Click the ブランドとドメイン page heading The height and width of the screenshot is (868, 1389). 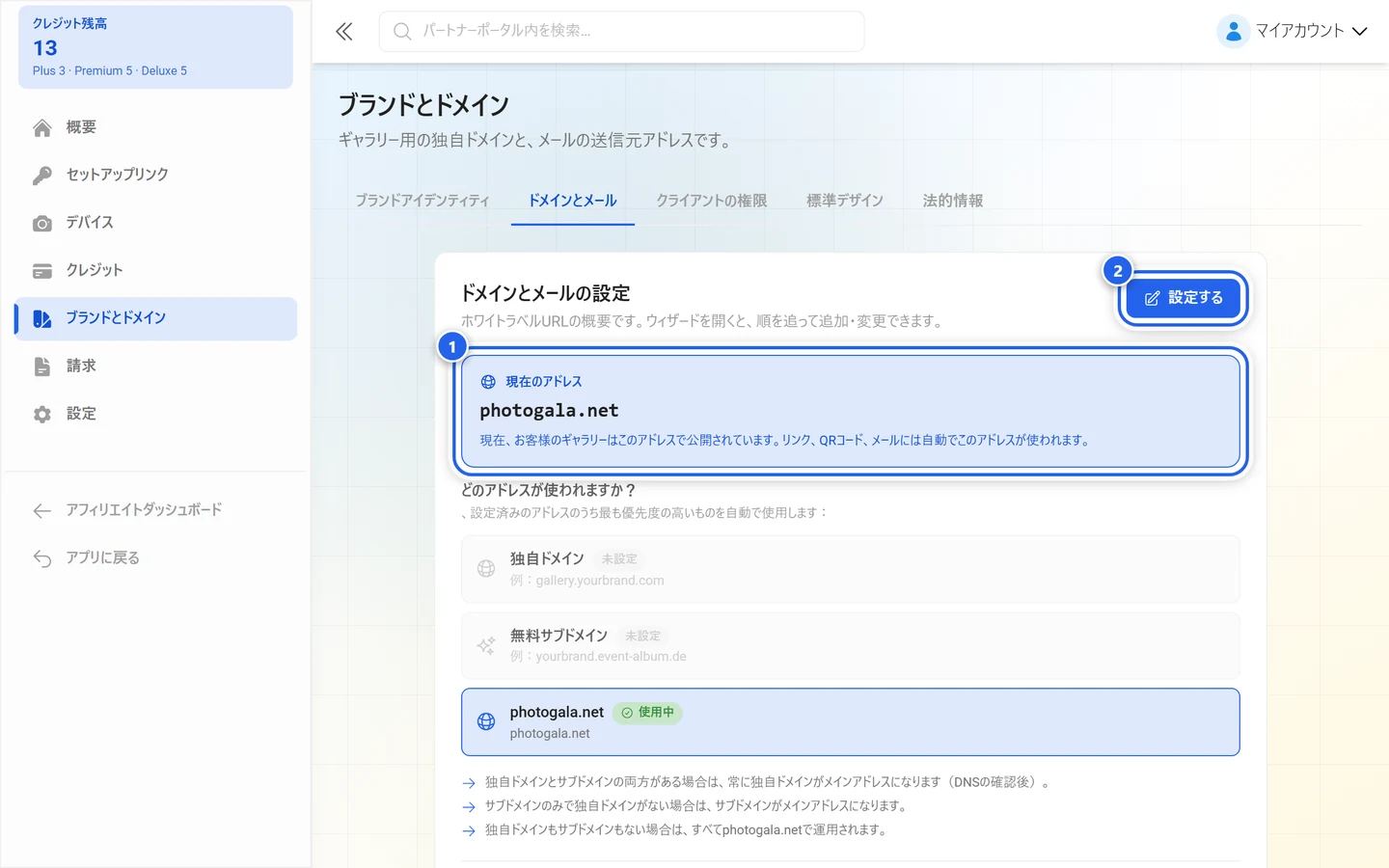click(x=423, y=105)
